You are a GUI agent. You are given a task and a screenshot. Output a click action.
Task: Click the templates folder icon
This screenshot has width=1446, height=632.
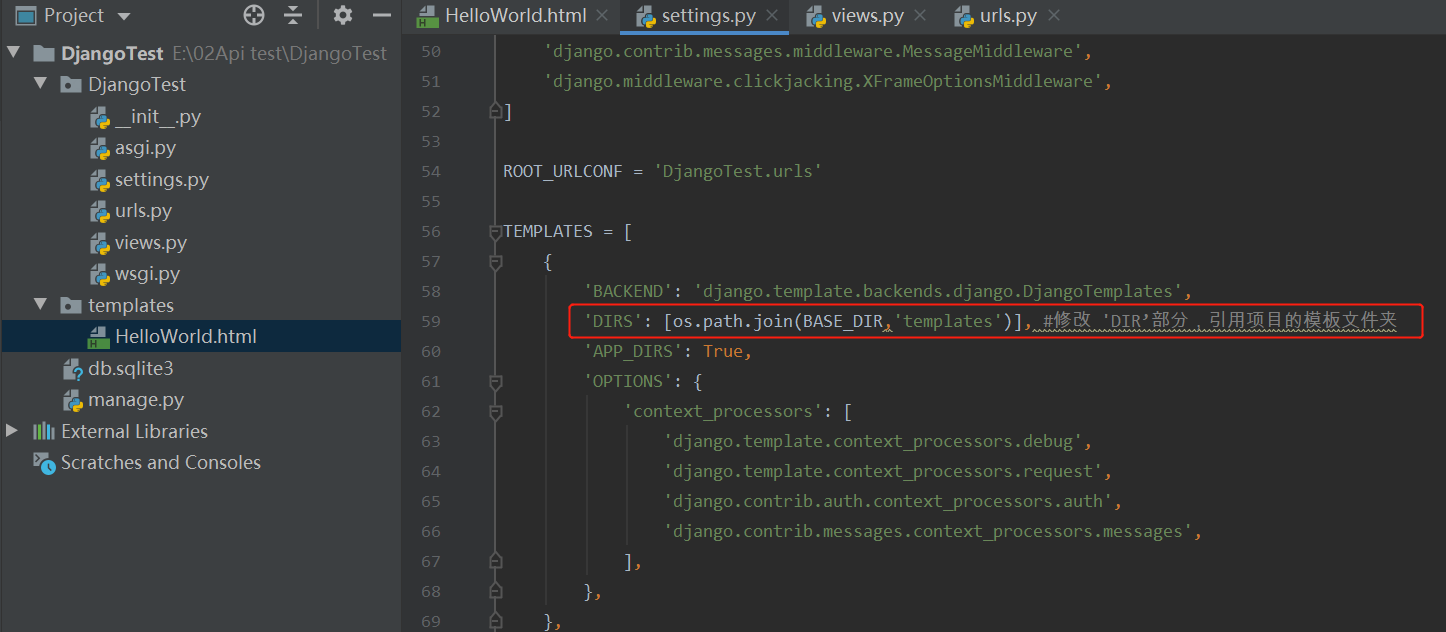[x=71, y=306]
